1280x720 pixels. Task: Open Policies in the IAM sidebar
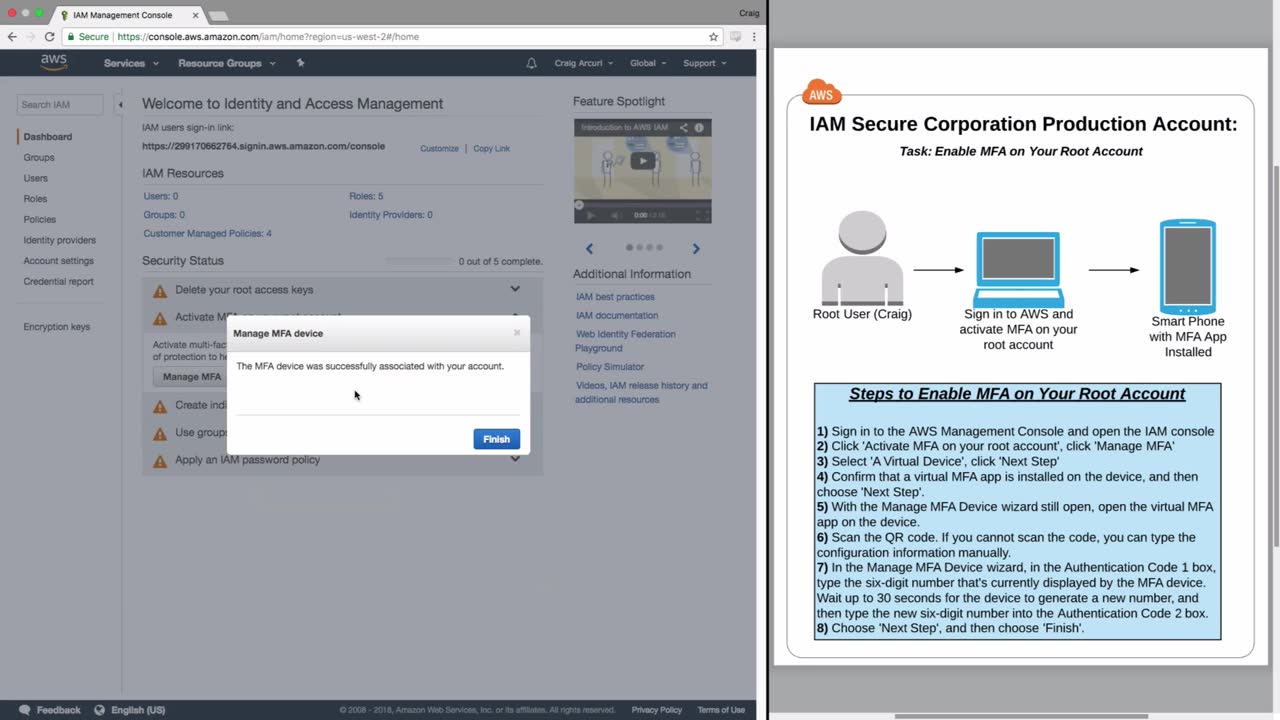[40, 220]
